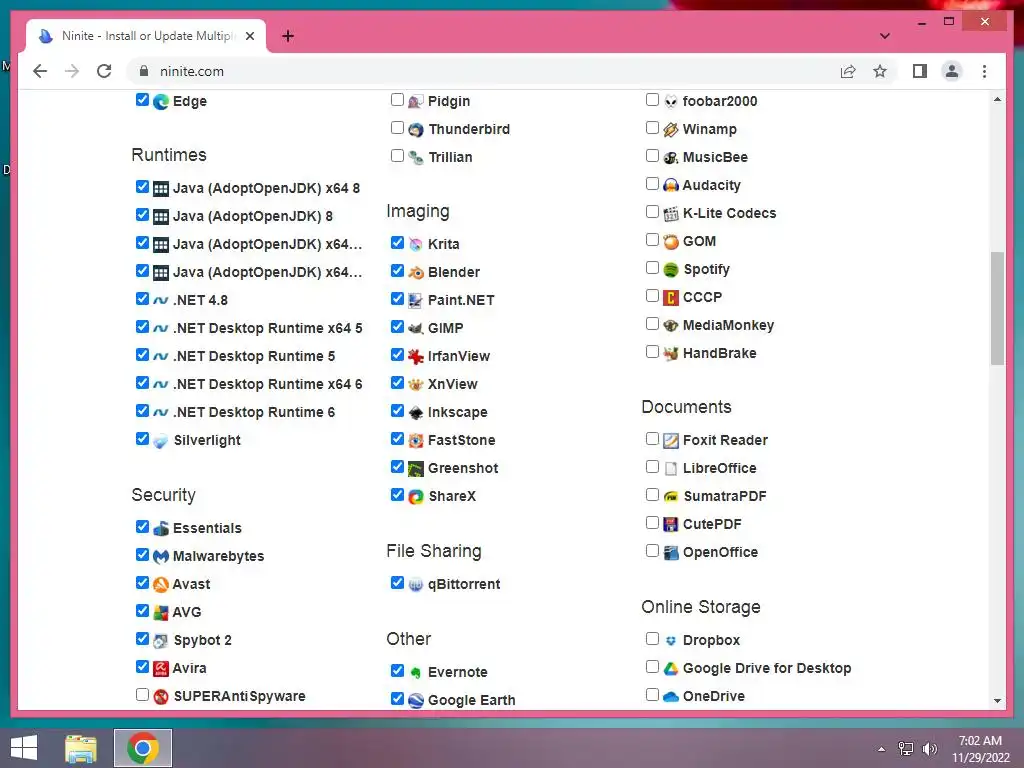The height and width of the screenshot is (768, 1024).
Task: Click the Inkscape icon
Action: [x=415, y=413]
